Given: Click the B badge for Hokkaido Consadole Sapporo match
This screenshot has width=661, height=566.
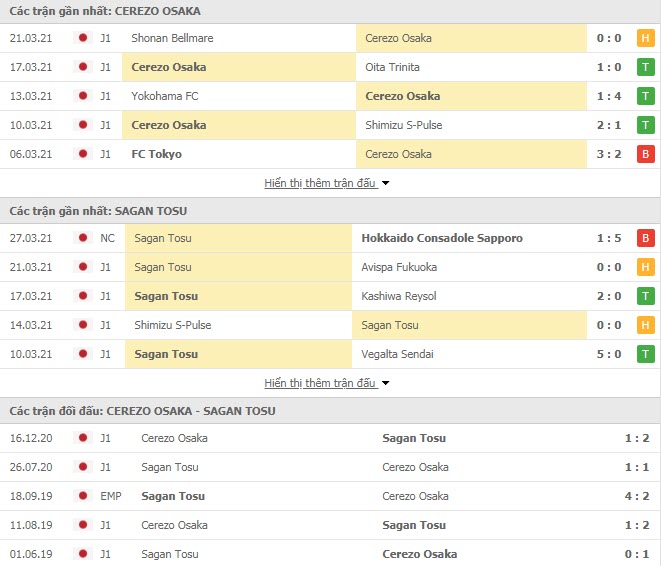Looking at the screenshot, I should pyautogui.click(x=645, y=238).
